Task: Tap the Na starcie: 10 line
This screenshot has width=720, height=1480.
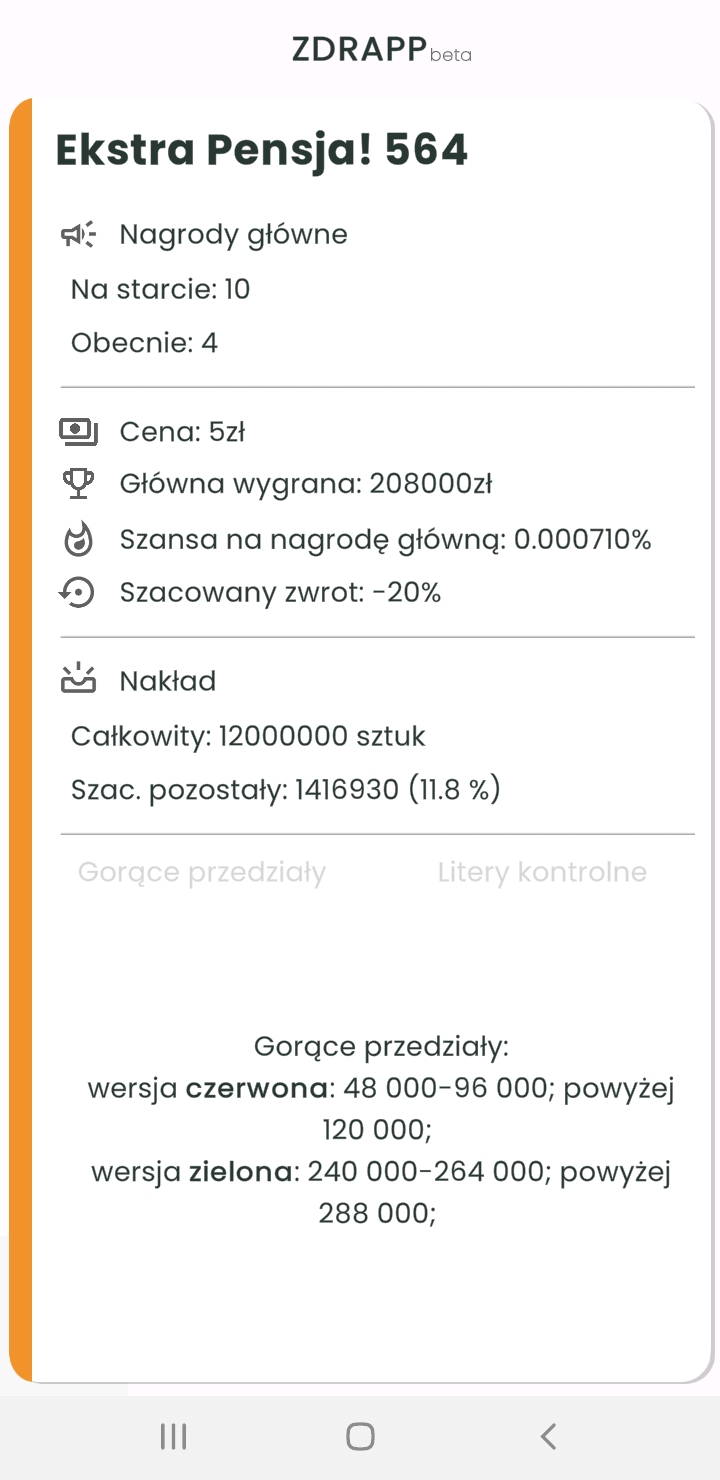Action: pyautogui.click(x=160, y=290)
